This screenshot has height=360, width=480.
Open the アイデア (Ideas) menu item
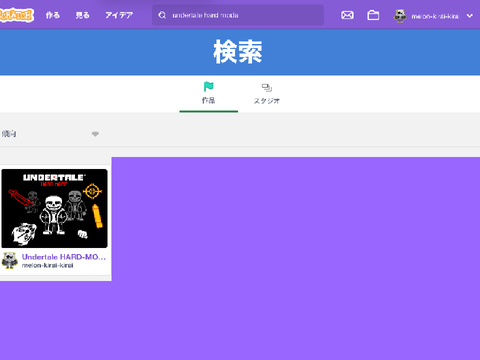point(119,15)
